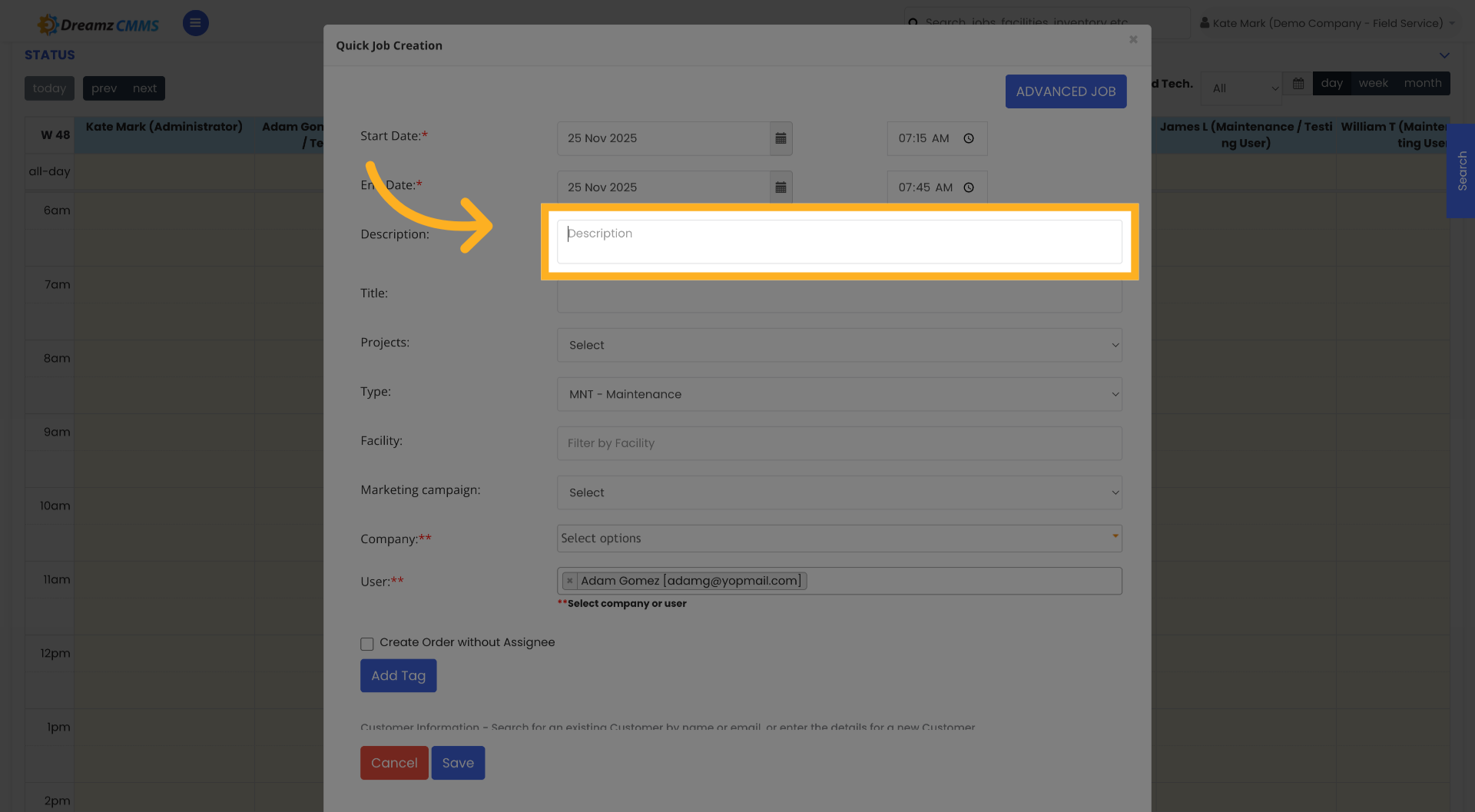The width and height of the screenshot is (1475, 812).
Task: Type in the Description text area
Action: (839, 240)
